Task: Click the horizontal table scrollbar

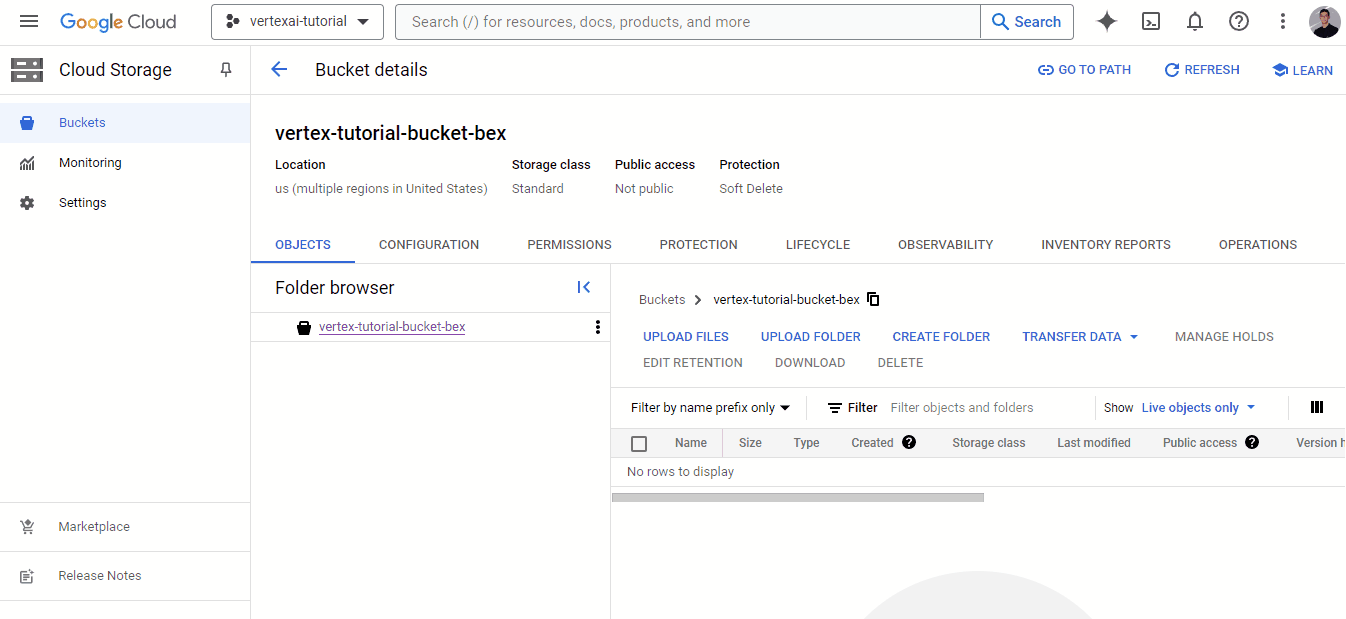Action: click(x=798, y=497)
